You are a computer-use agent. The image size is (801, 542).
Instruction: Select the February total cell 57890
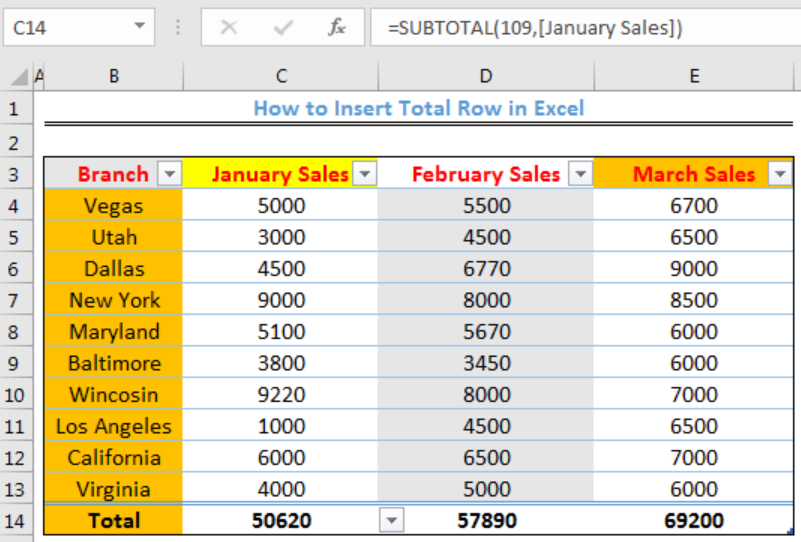486,521
